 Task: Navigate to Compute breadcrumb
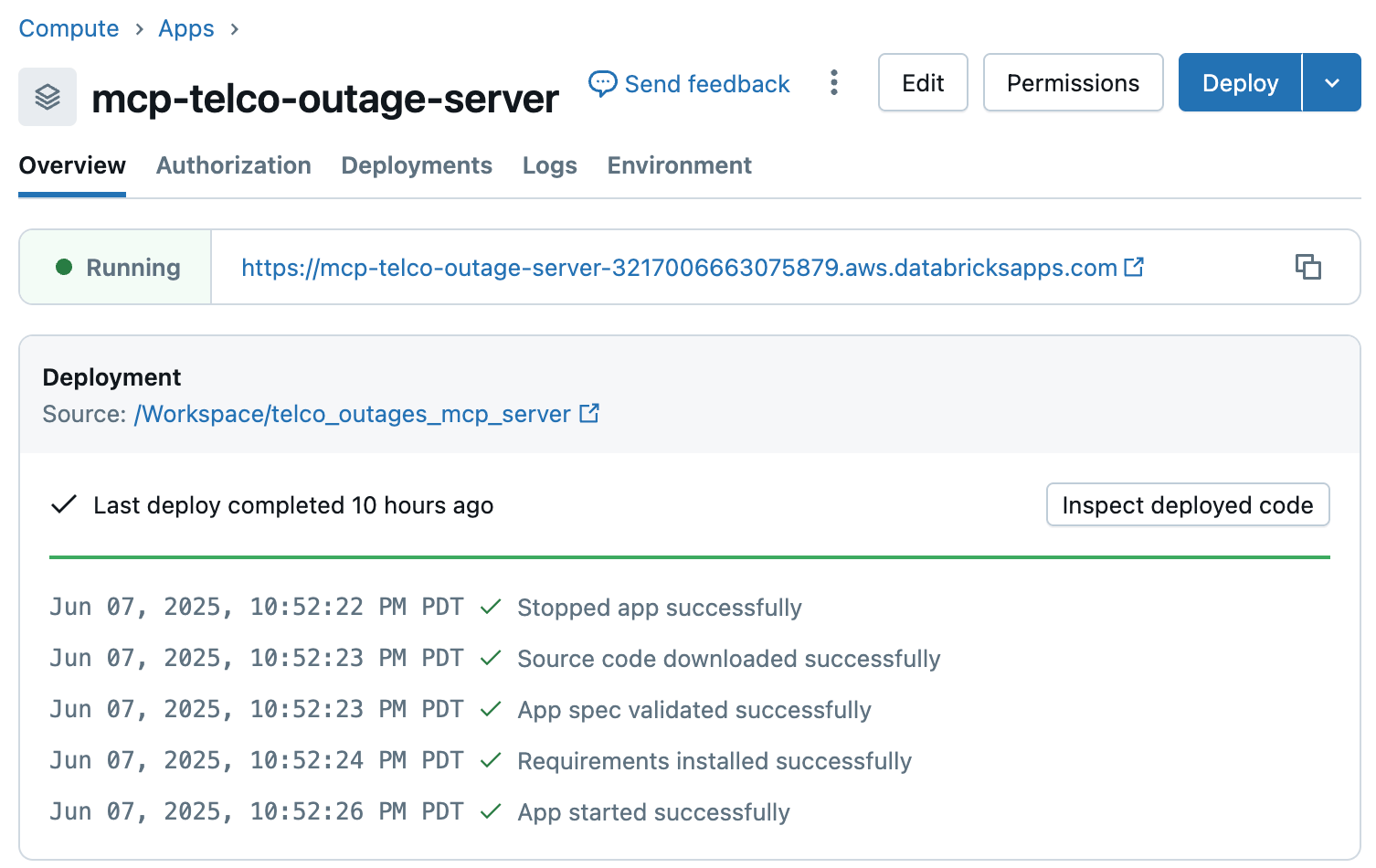pyautogui.click(x=69, y=28)
